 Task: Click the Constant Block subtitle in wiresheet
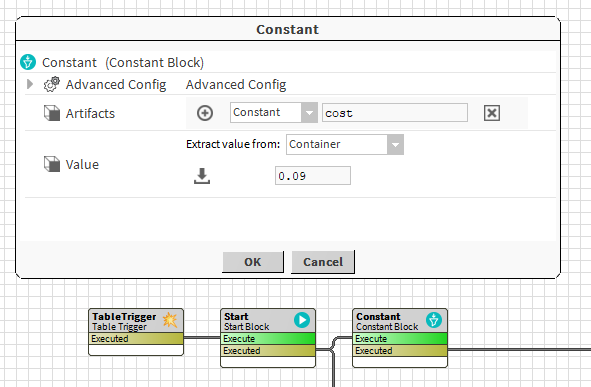pyautogui.click(x=387, y=326)
